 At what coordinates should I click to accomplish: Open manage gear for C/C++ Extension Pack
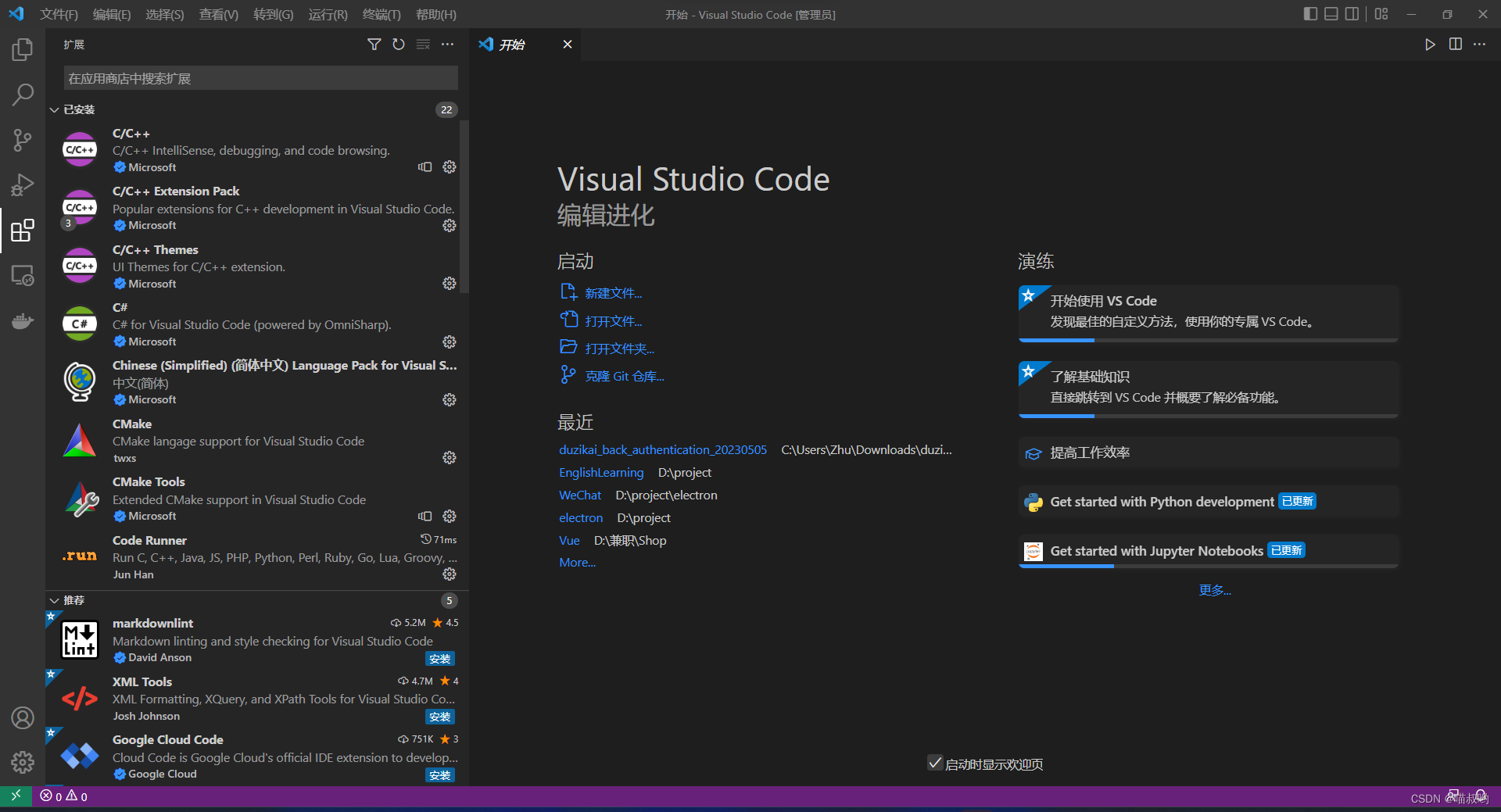[450, 226]
